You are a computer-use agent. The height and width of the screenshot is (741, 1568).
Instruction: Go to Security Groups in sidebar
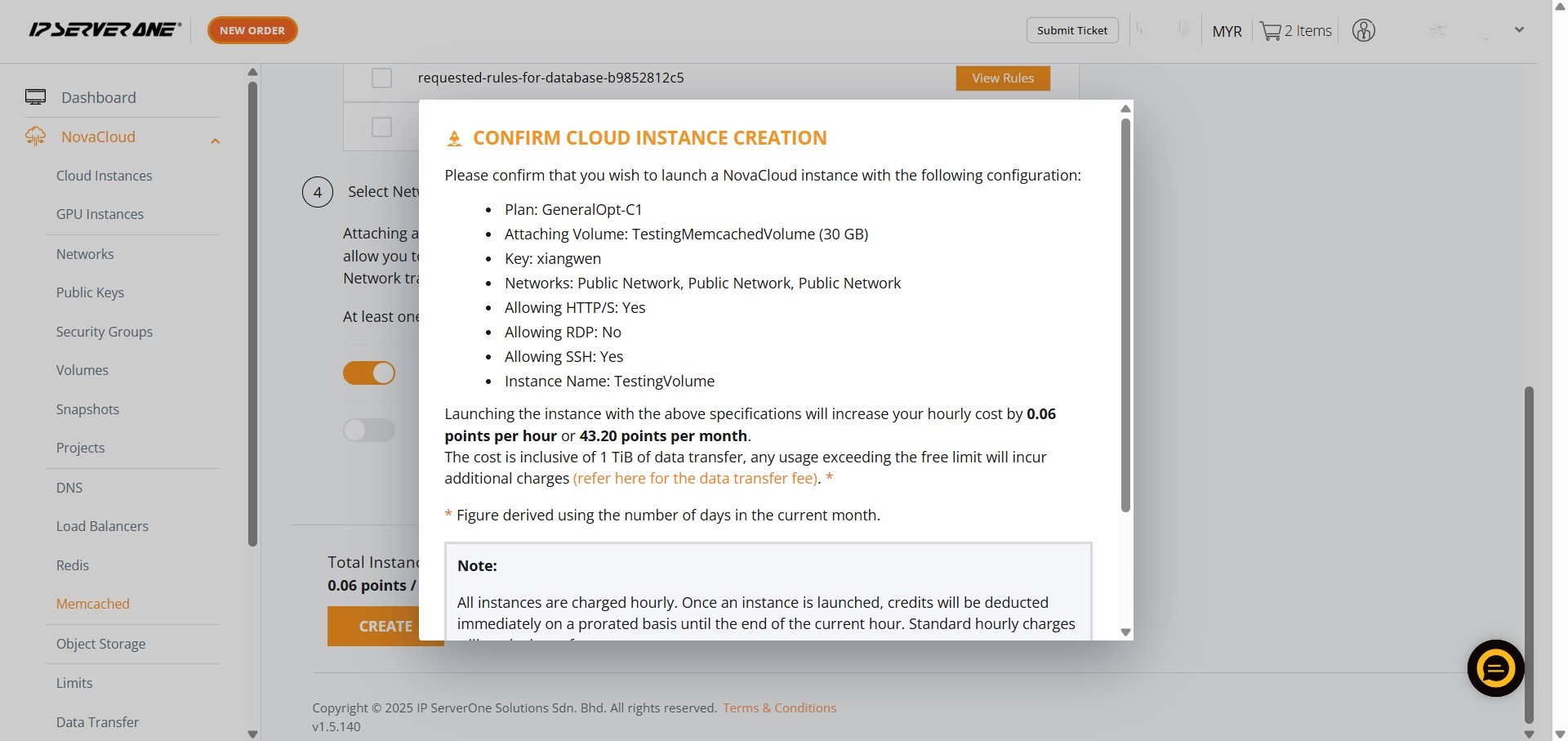[x=104, y=332]
